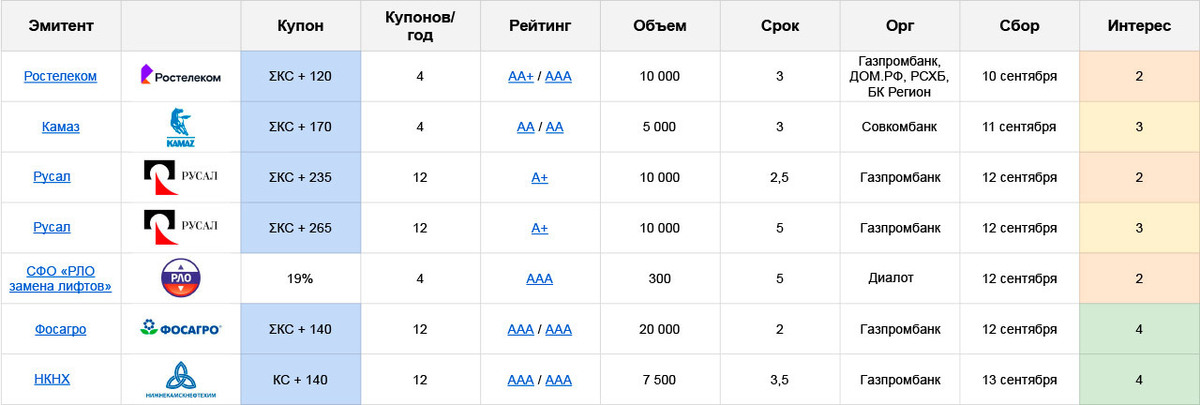Click Ростелеком's AA+ rating link
The width and height of the screenshot is (1200, 405).
520,76
